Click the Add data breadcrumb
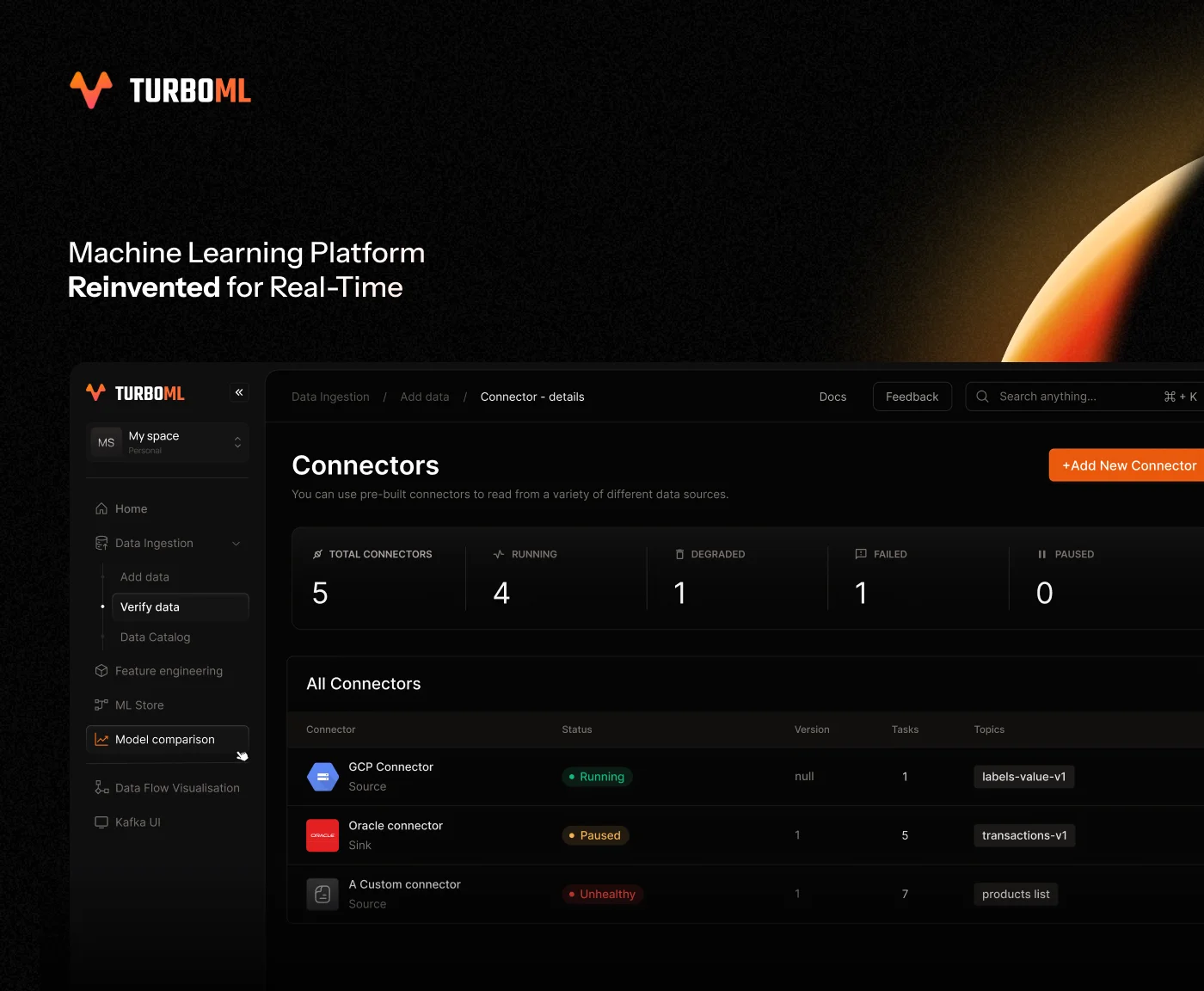Viewport: 1204px width, 991px height. point(425,397)
